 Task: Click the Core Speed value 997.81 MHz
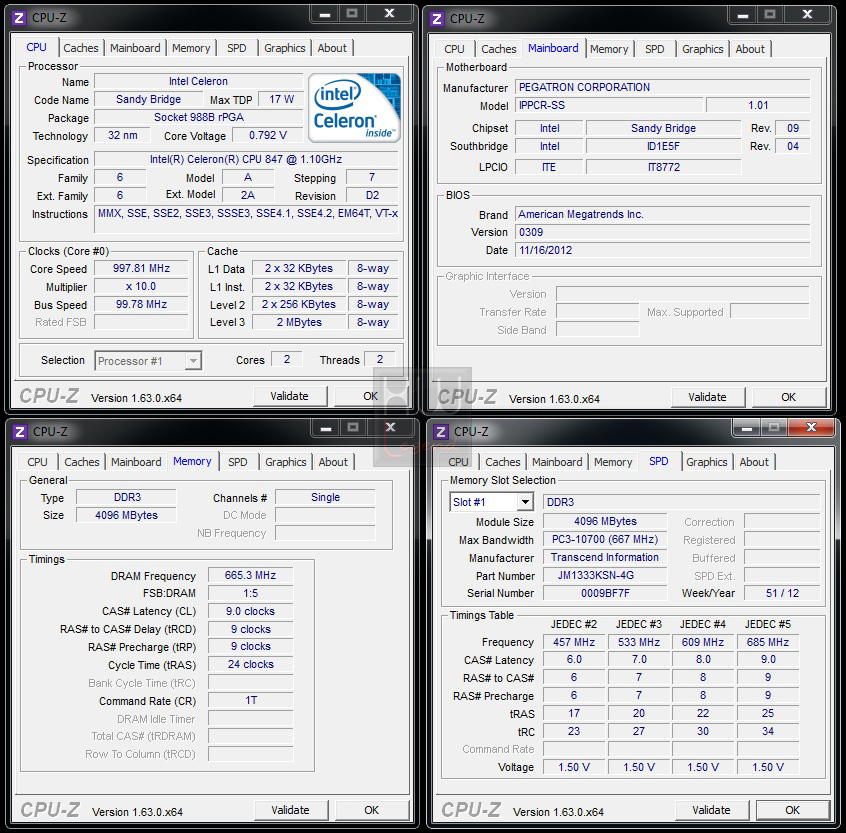[141, 268]
